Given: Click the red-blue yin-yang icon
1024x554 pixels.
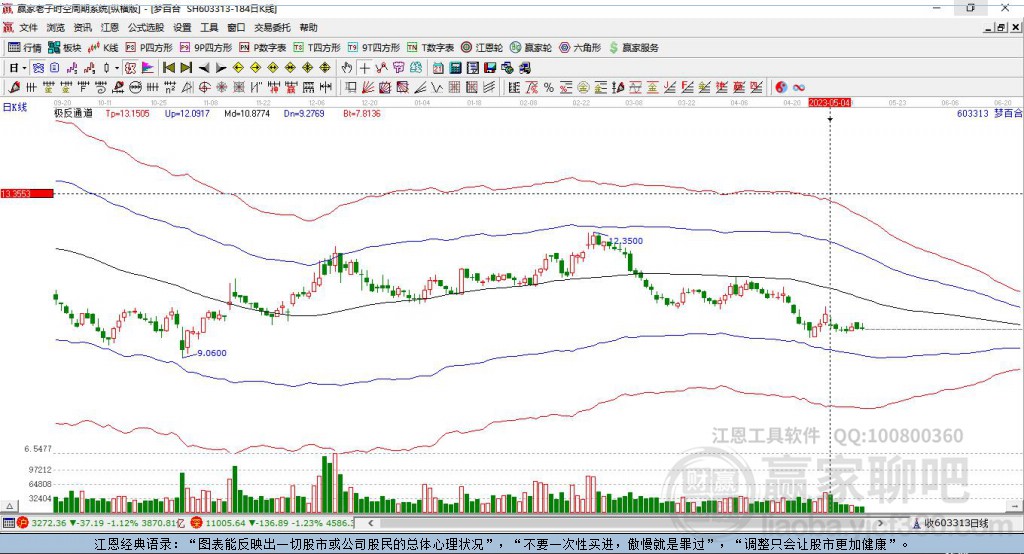Looking at the screenshot, I should point(781,88).
